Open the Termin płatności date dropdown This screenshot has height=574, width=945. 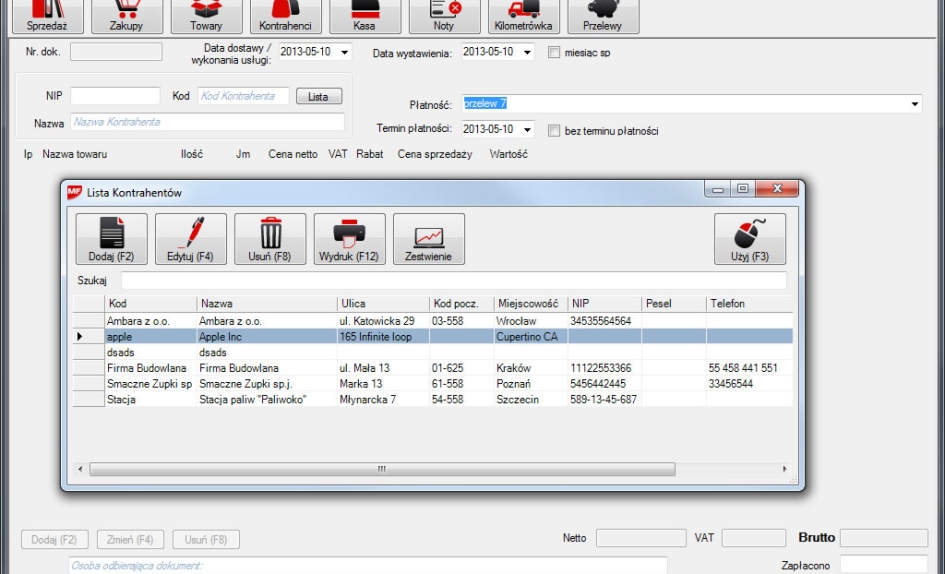[528, 130]
